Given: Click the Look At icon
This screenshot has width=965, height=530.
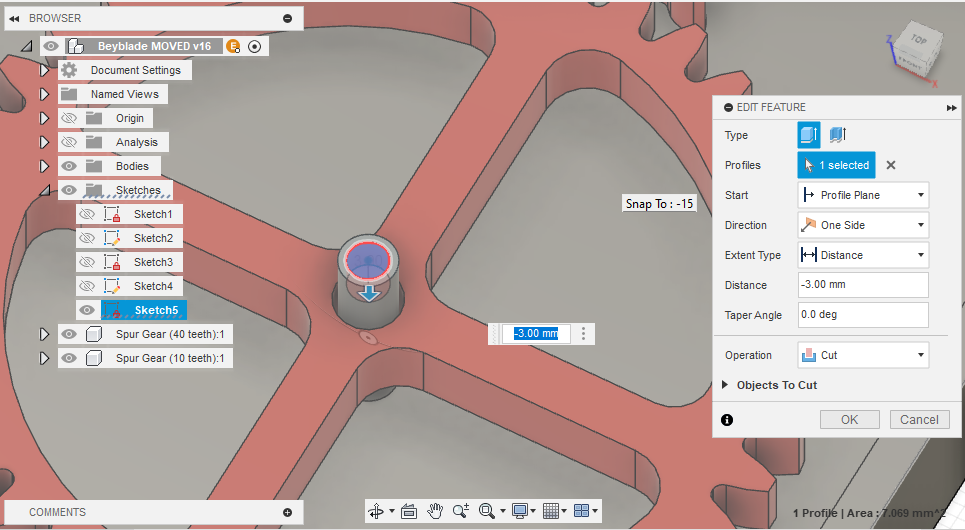Looking at the screenshot, I should coord(409,511).
